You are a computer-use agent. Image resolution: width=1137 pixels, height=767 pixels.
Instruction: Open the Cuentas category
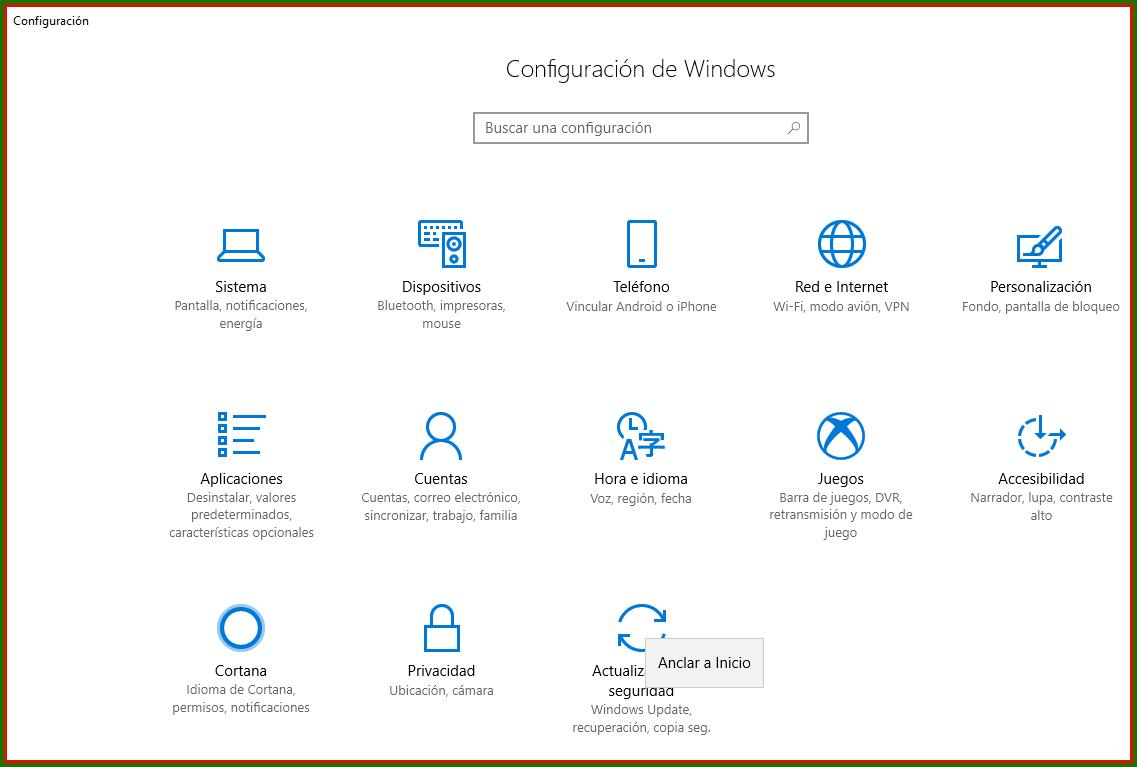441,434
